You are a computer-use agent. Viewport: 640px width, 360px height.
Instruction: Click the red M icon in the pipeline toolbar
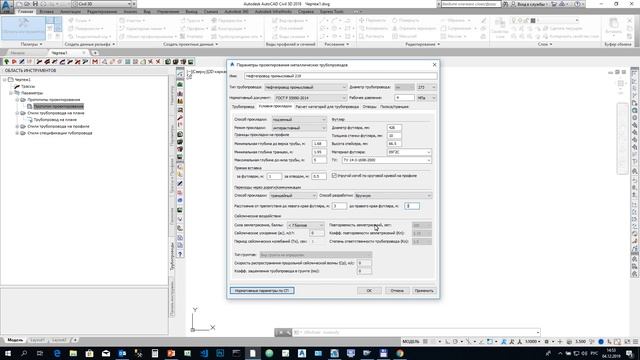(x=95, y=62)
